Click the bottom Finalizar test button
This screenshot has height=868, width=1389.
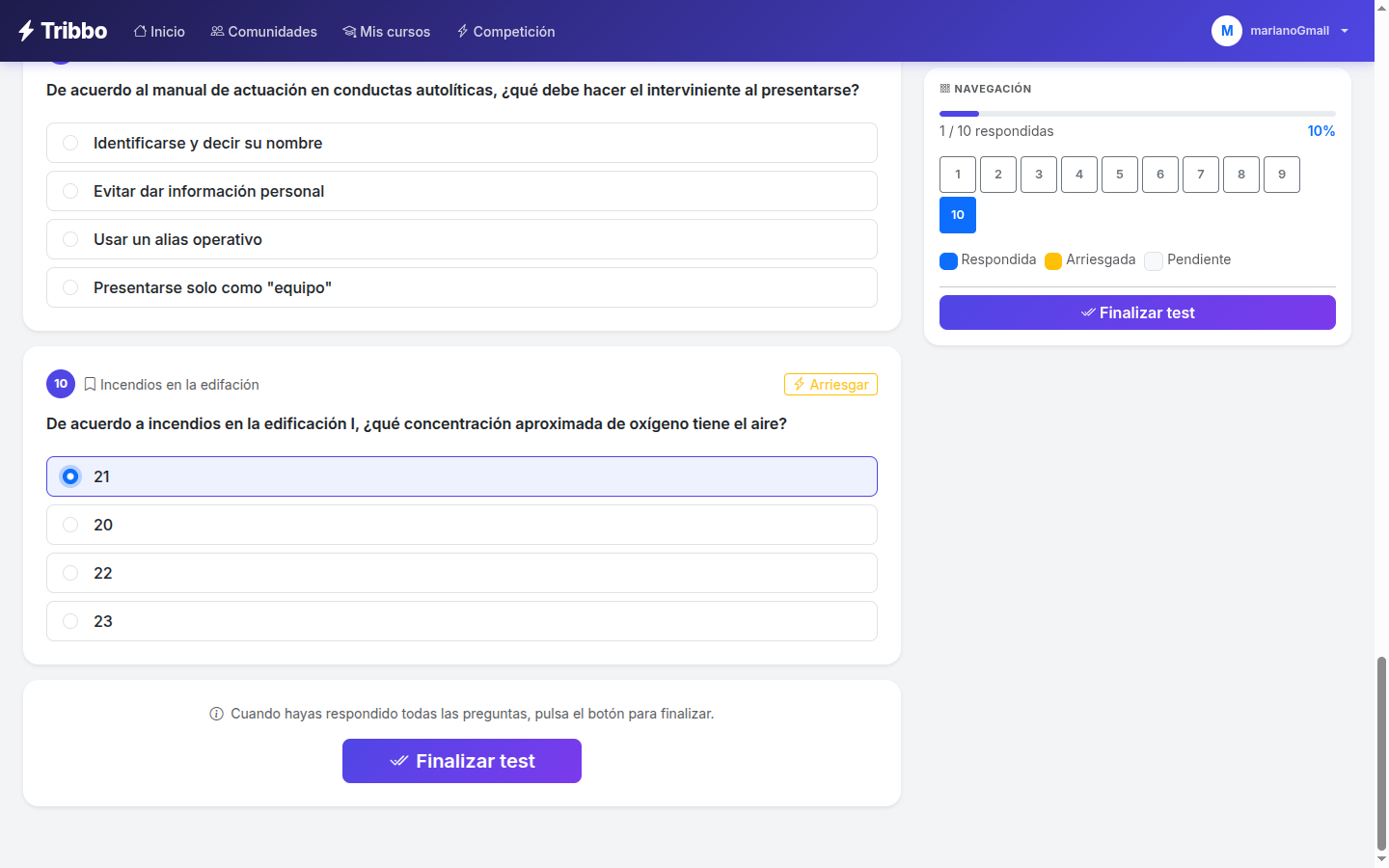tap(462, 761)
